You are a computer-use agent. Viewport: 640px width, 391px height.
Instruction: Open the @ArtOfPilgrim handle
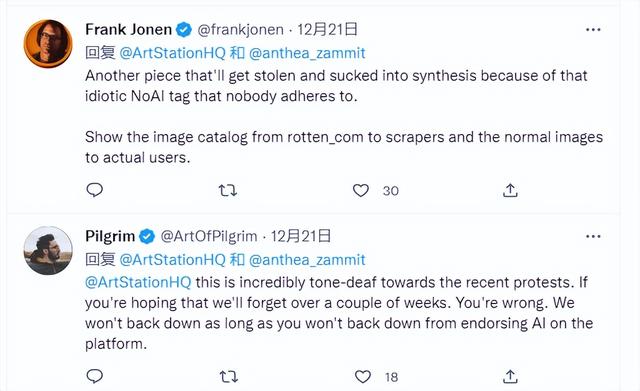click(x=209, y=236)
